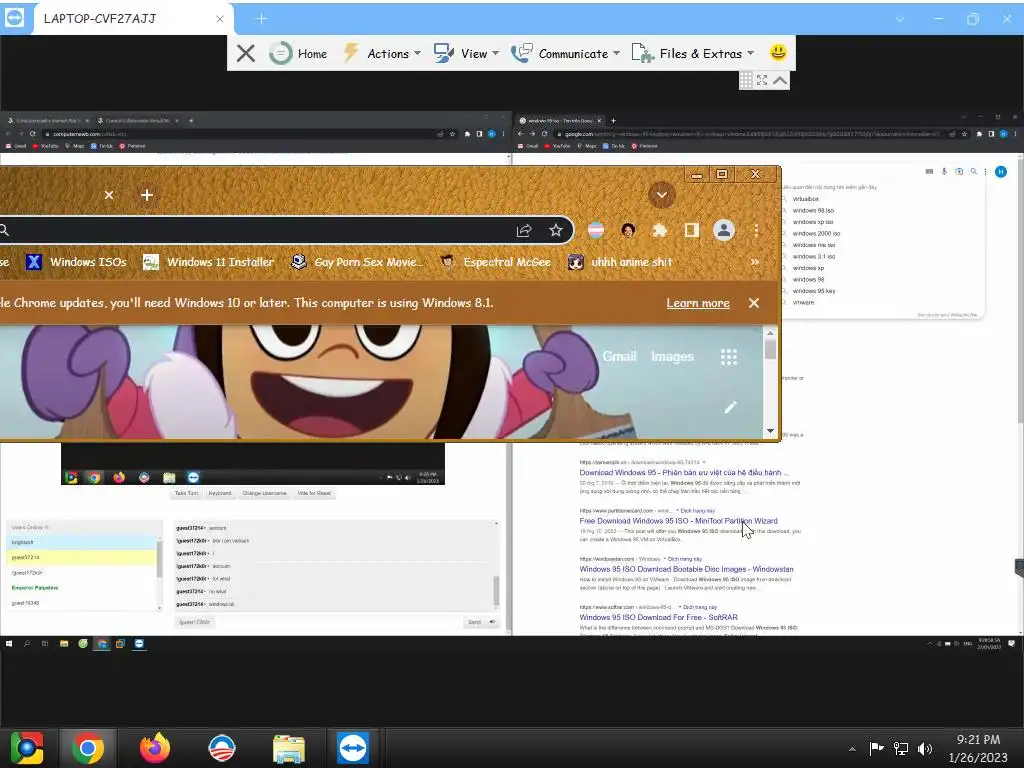
Task: Open Home in TeamViewer toolbar
Action: 298,53
